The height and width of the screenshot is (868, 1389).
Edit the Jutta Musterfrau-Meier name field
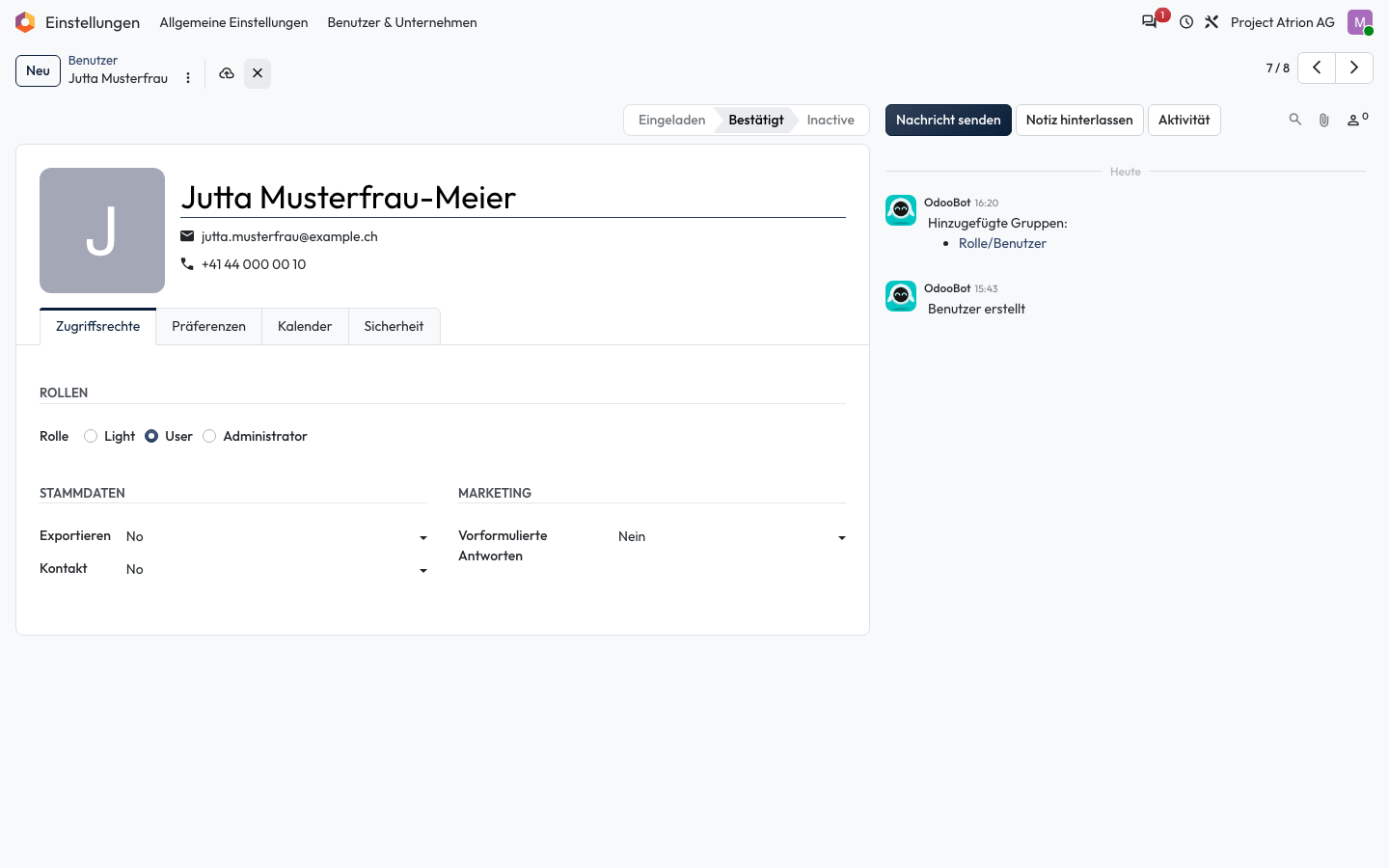[x=513, y=198]
